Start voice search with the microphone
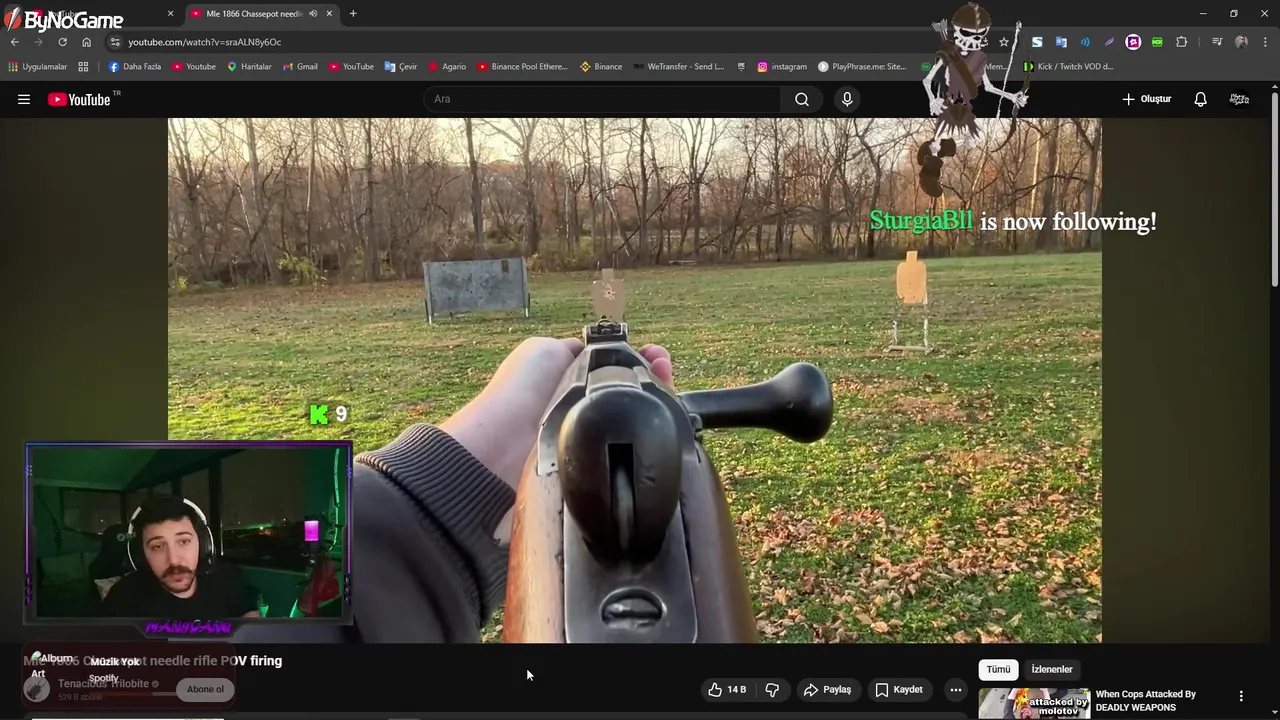This screenshot has height=720, width=1280. coord(847,99)
